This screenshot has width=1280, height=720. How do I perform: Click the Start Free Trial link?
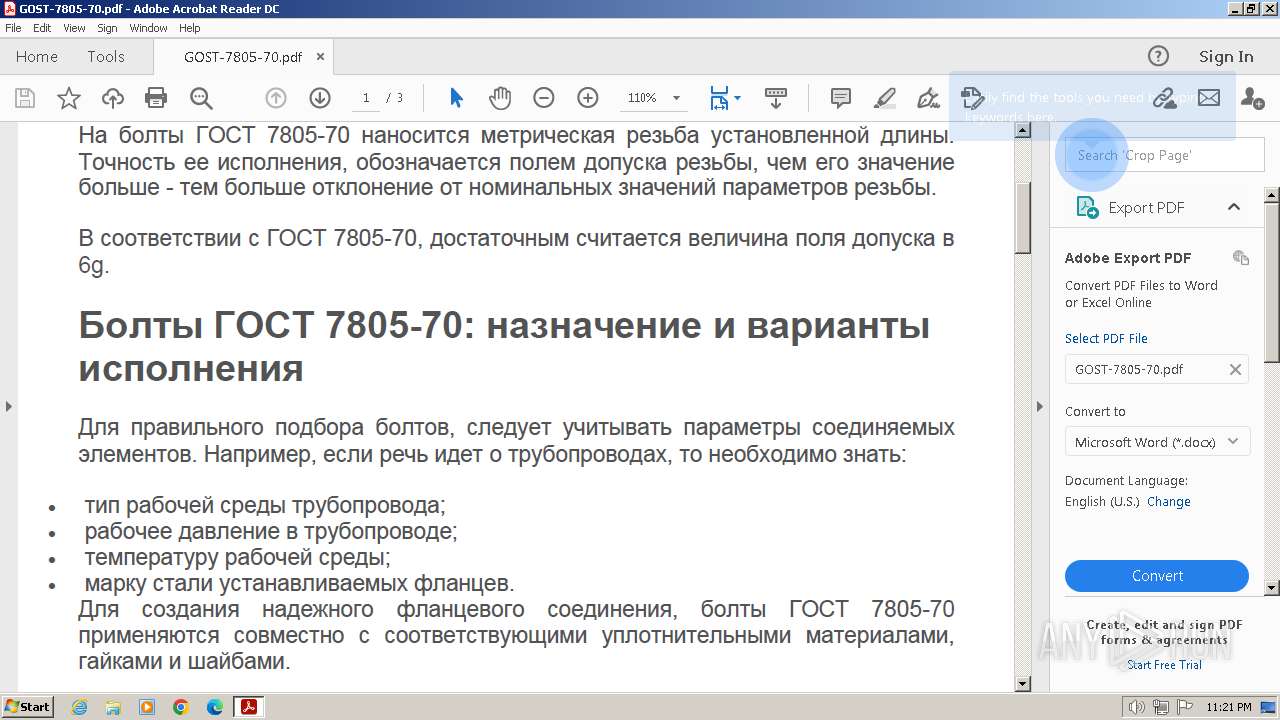(x=1164, y=665)
